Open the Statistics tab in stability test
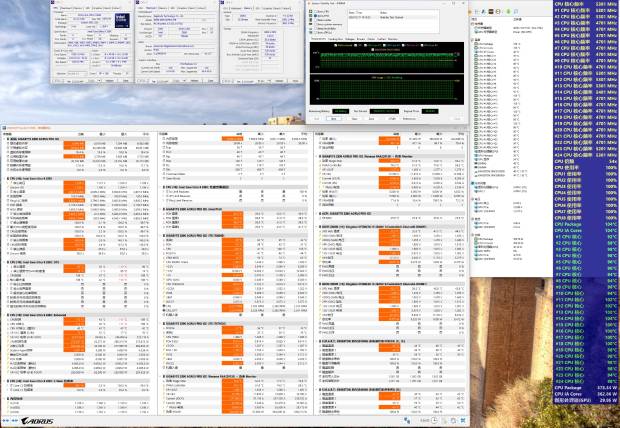The height and width of the screenshot is (428, 620). coord(393,39)
